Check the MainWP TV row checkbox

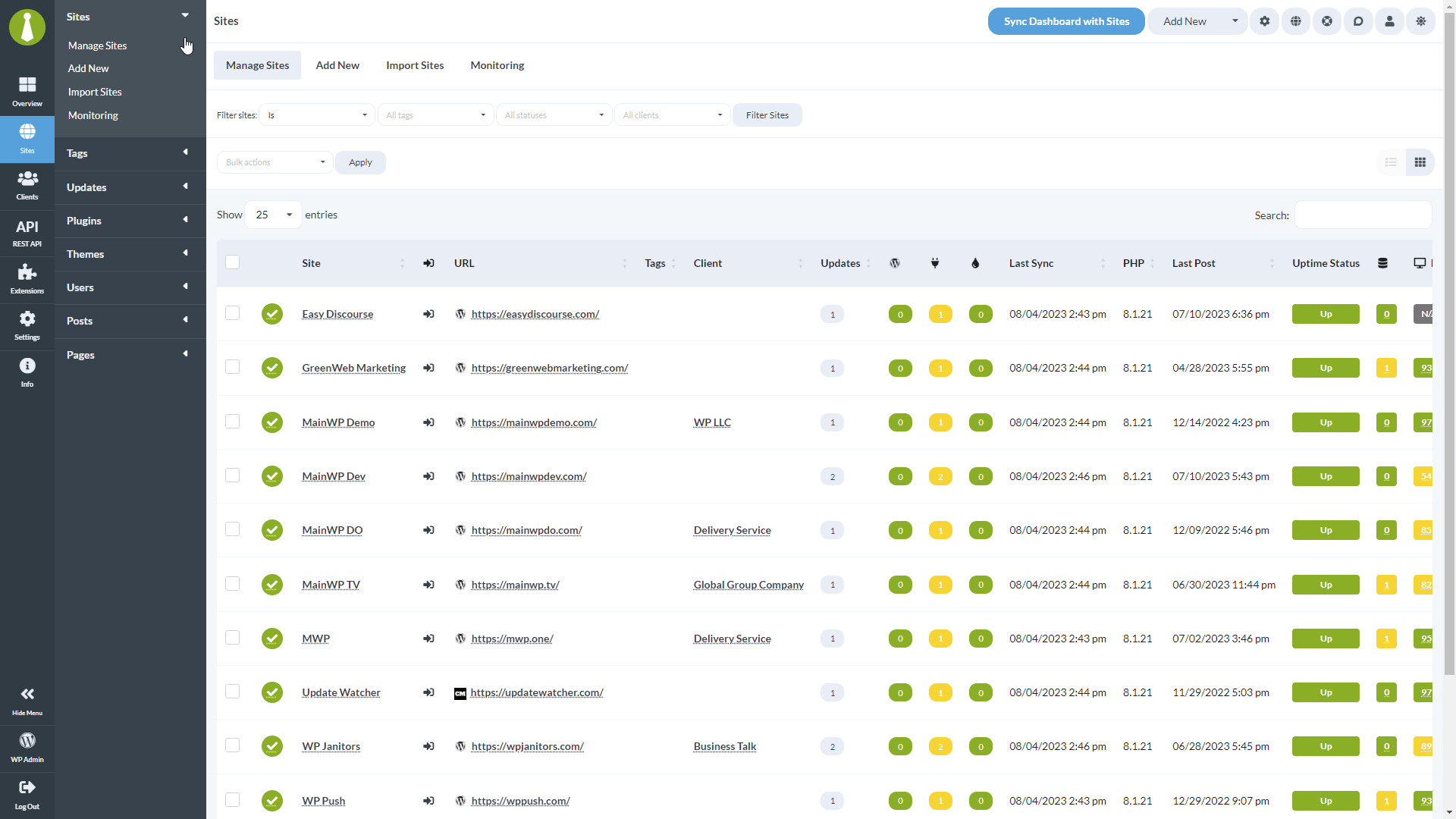click(x=233, y=584)
